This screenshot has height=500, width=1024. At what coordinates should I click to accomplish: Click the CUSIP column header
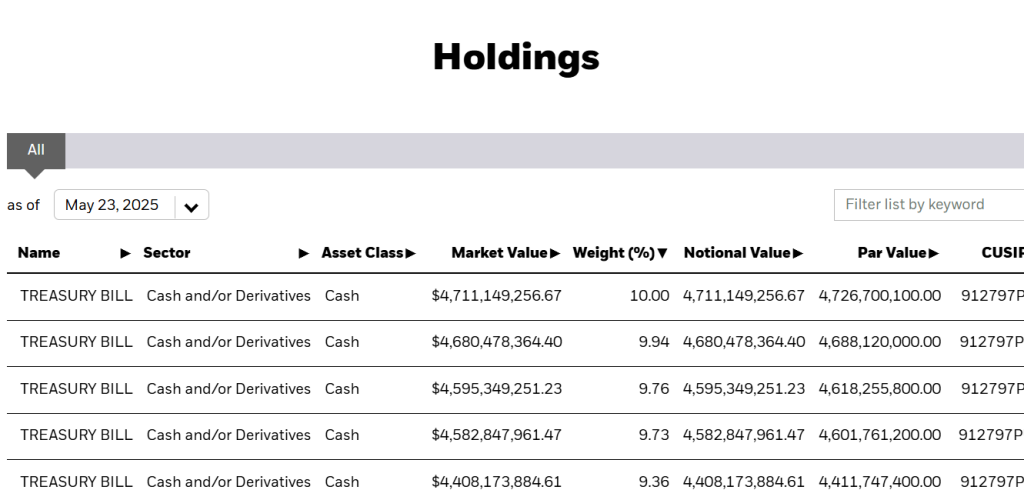tap(1001, 253)
